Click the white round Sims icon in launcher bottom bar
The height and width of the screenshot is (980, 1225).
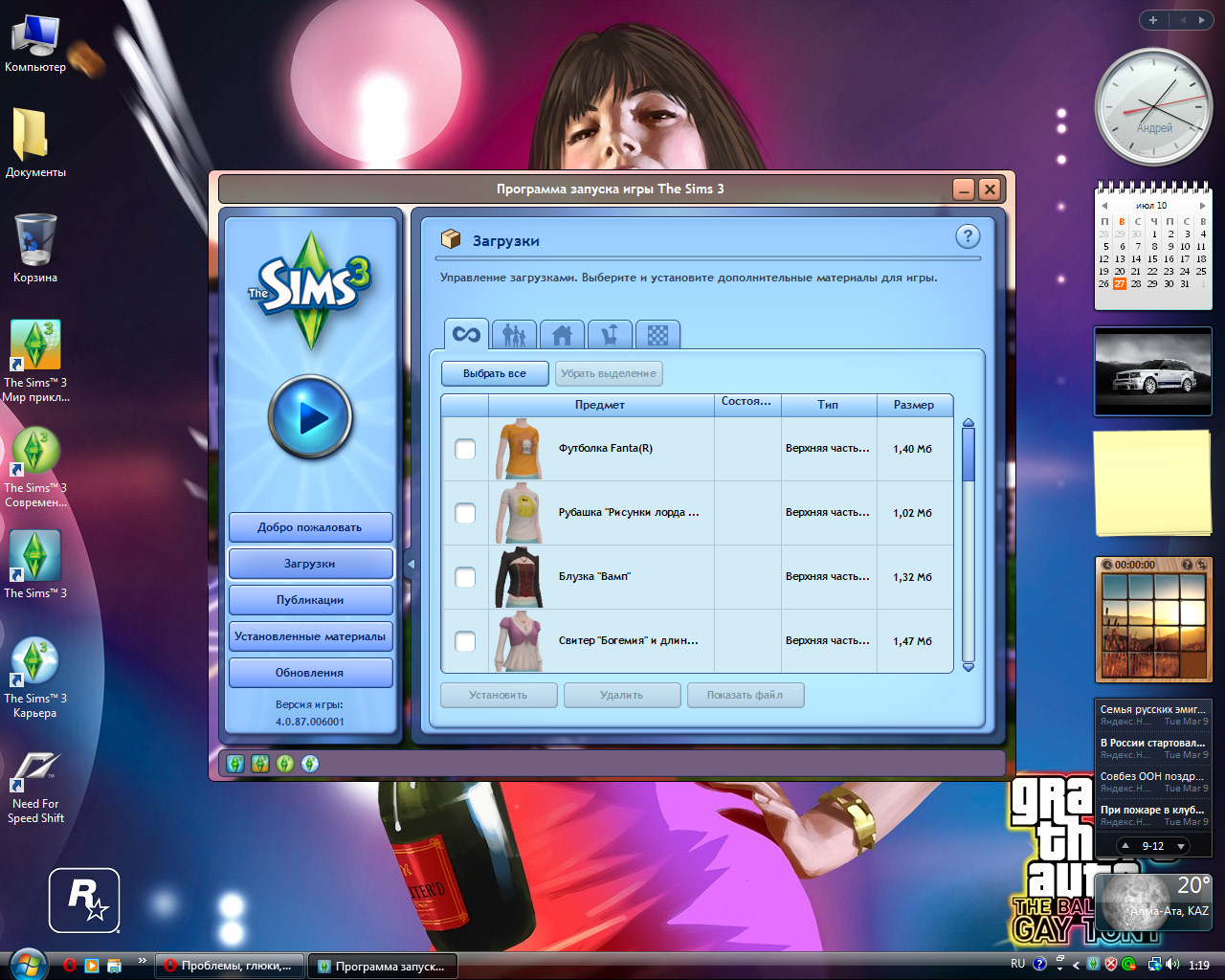[310, 764]
